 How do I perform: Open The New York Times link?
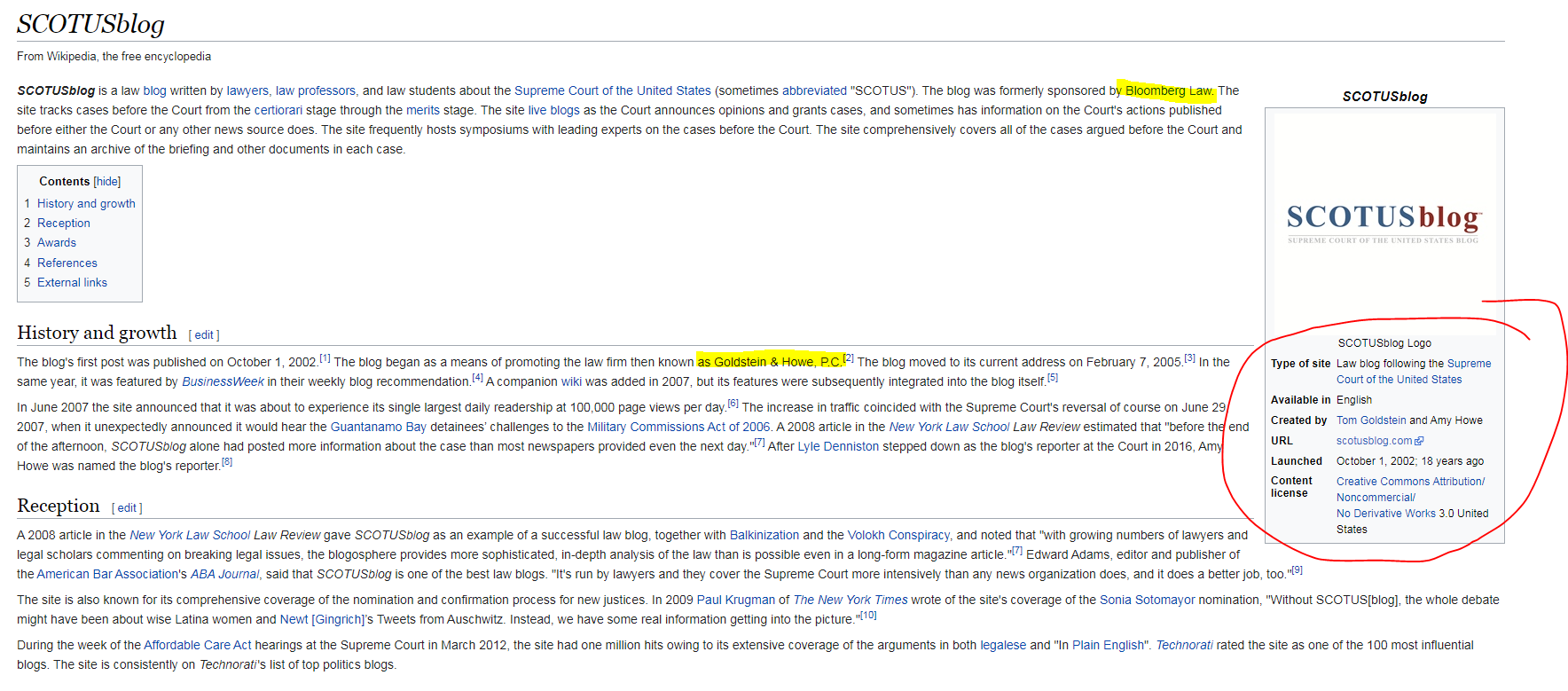coord(851,600)
